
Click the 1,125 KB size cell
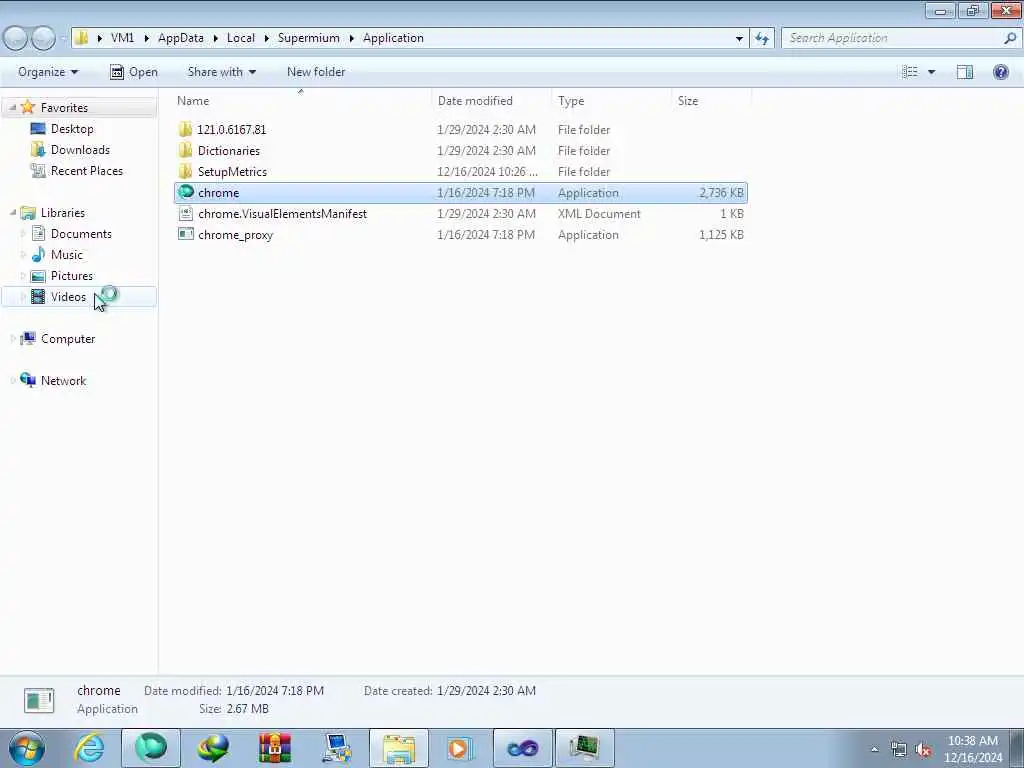click(x=721, y=234)
